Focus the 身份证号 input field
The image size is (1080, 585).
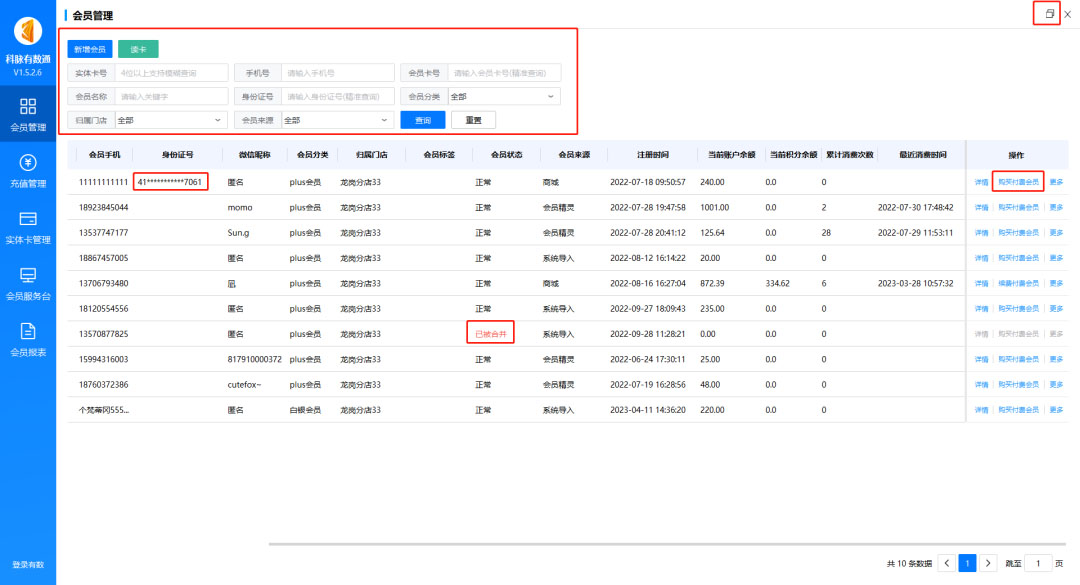pyautogui.click(x=338, y=96)
